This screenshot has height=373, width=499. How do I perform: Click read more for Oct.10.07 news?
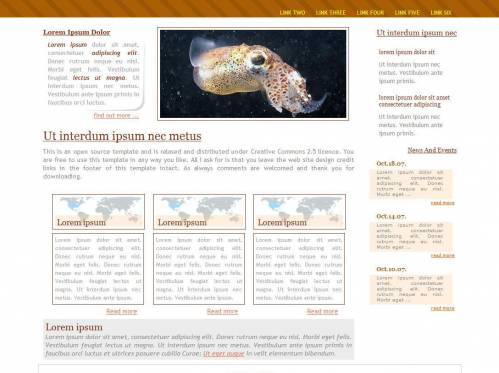click(x=442, y=308)
